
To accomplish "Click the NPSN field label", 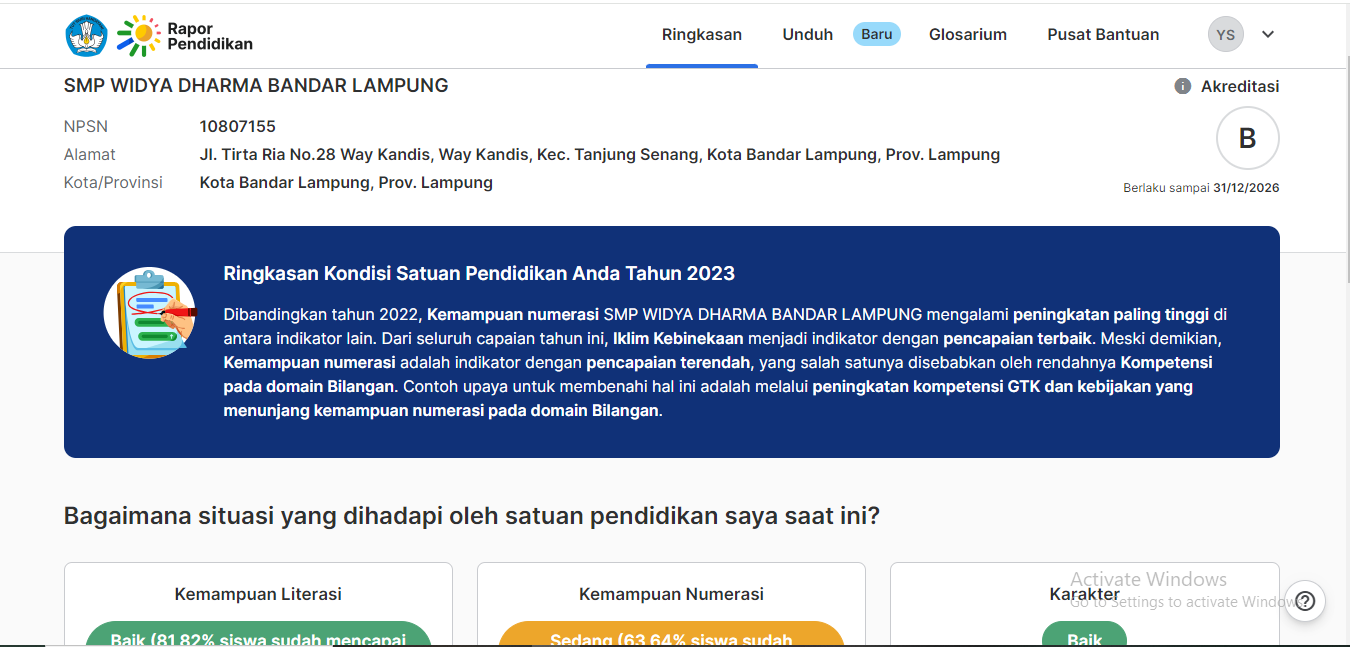I will point(86,127).
